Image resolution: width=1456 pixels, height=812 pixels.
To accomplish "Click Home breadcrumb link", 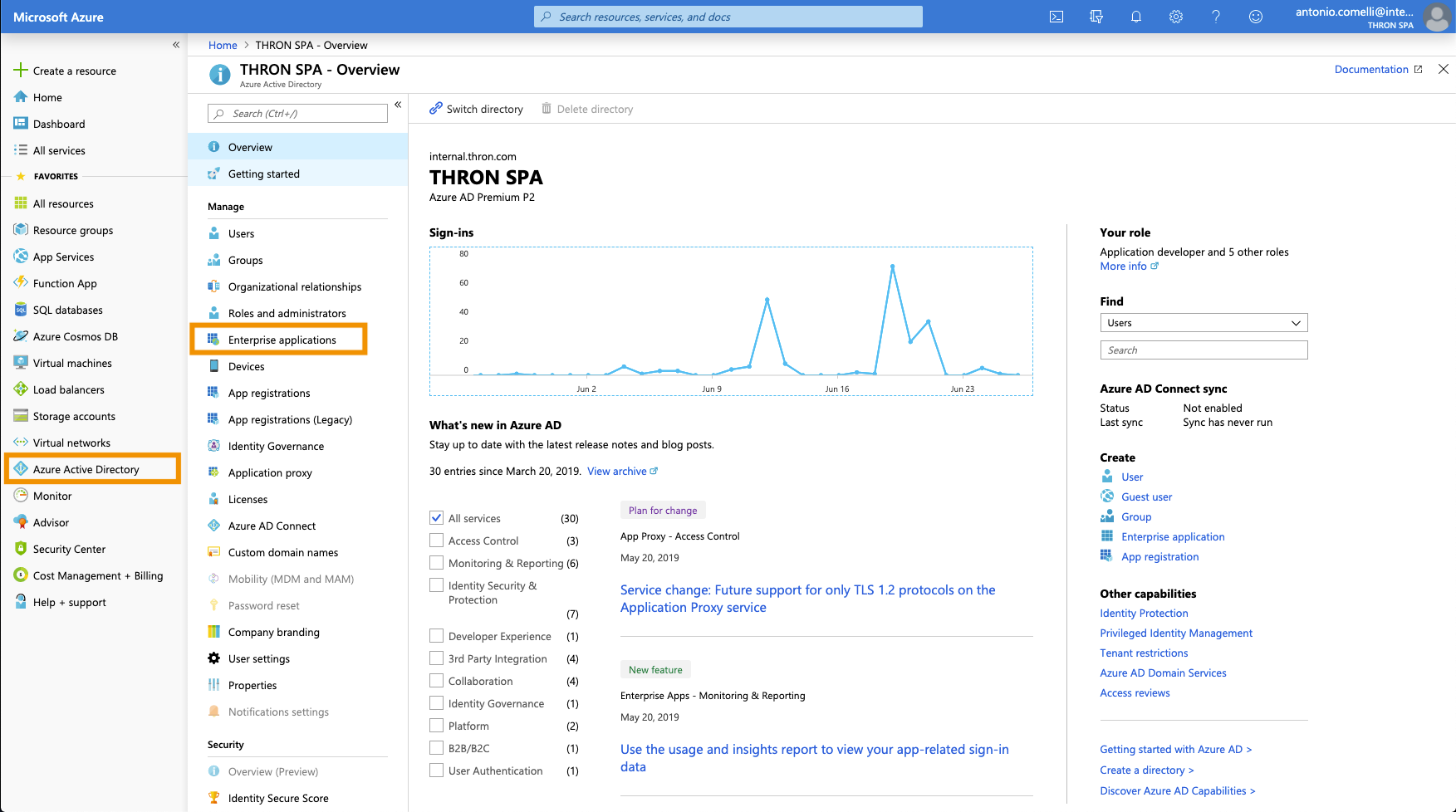I will coord(223,45).
